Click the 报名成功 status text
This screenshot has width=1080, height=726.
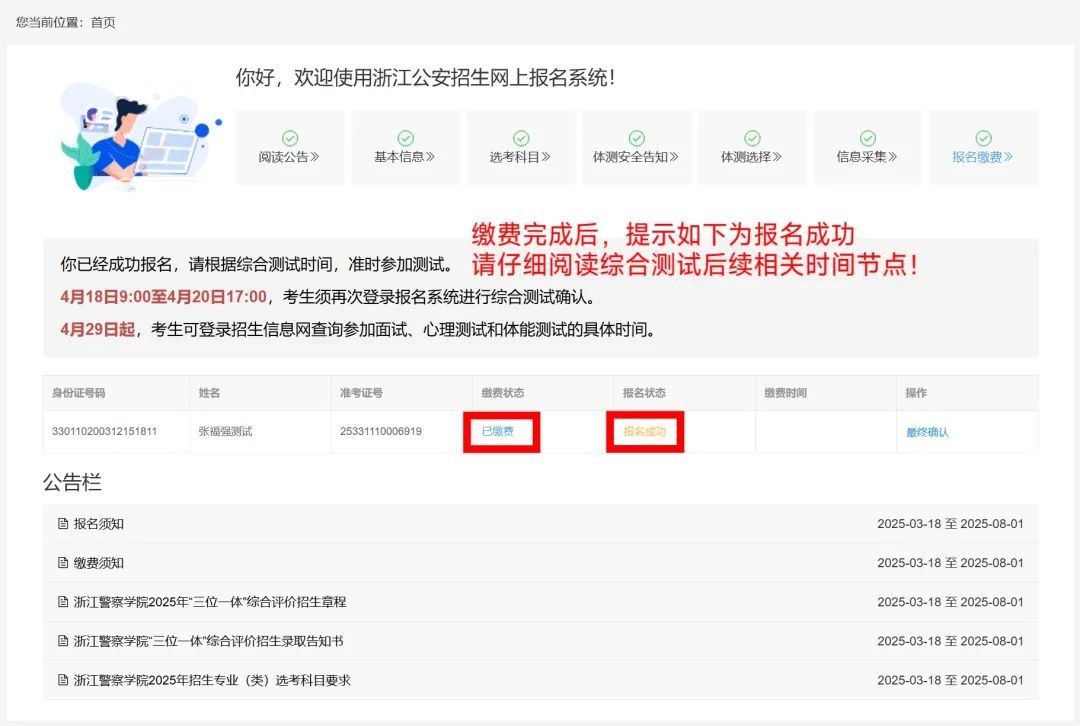tap(645, 431)
